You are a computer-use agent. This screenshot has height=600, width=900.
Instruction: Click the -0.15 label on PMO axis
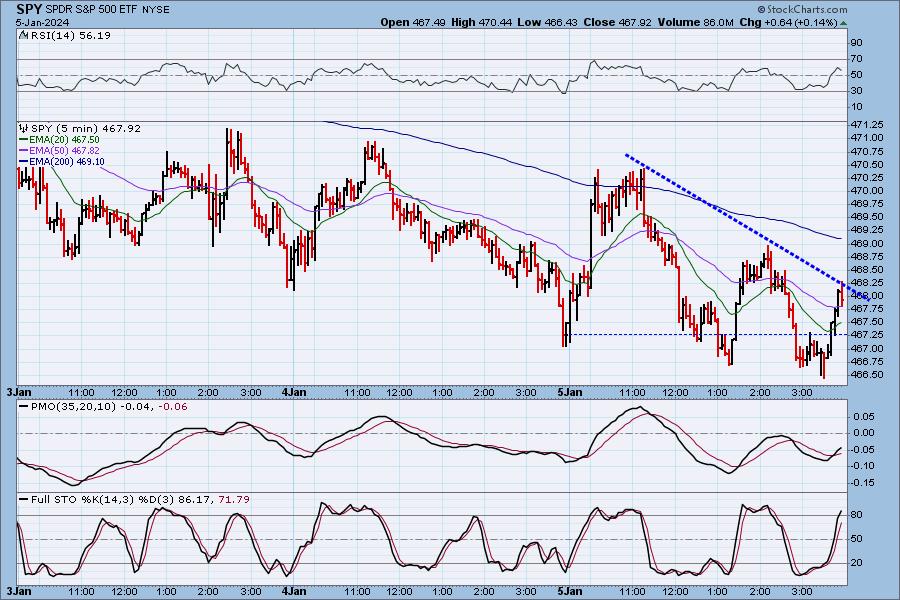863,483
